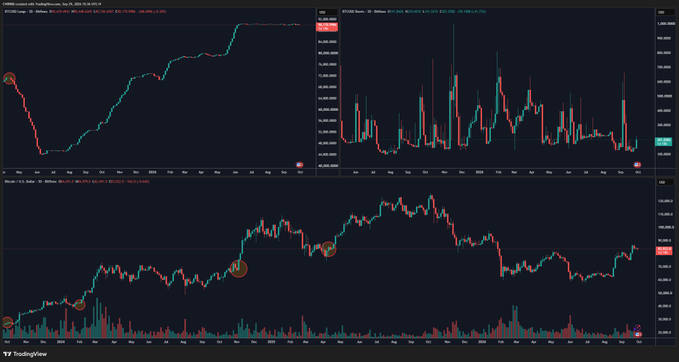Image resolution: width=679 pixels, height=362 pixels.
Task: Click the 1,000.0000 label on the Shorts price axis
Action: pos(665,24)
